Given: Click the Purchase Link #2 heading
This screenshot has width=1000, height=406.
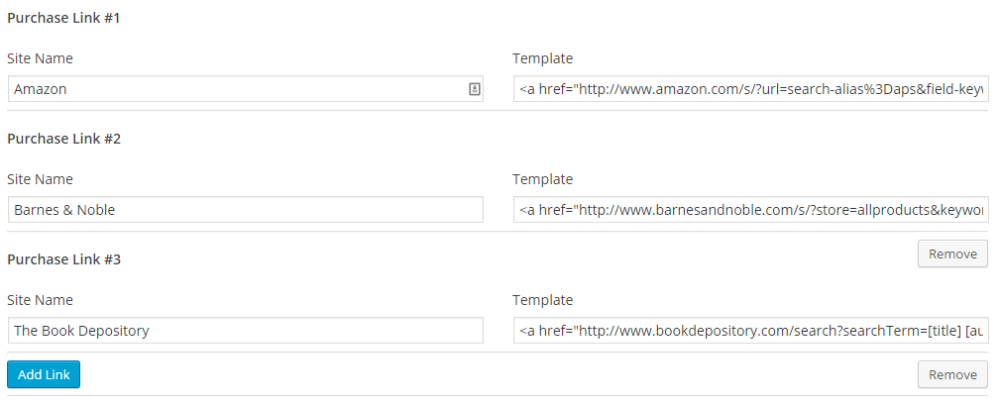Looking at the screenshot, I should [x=64, y=139].
